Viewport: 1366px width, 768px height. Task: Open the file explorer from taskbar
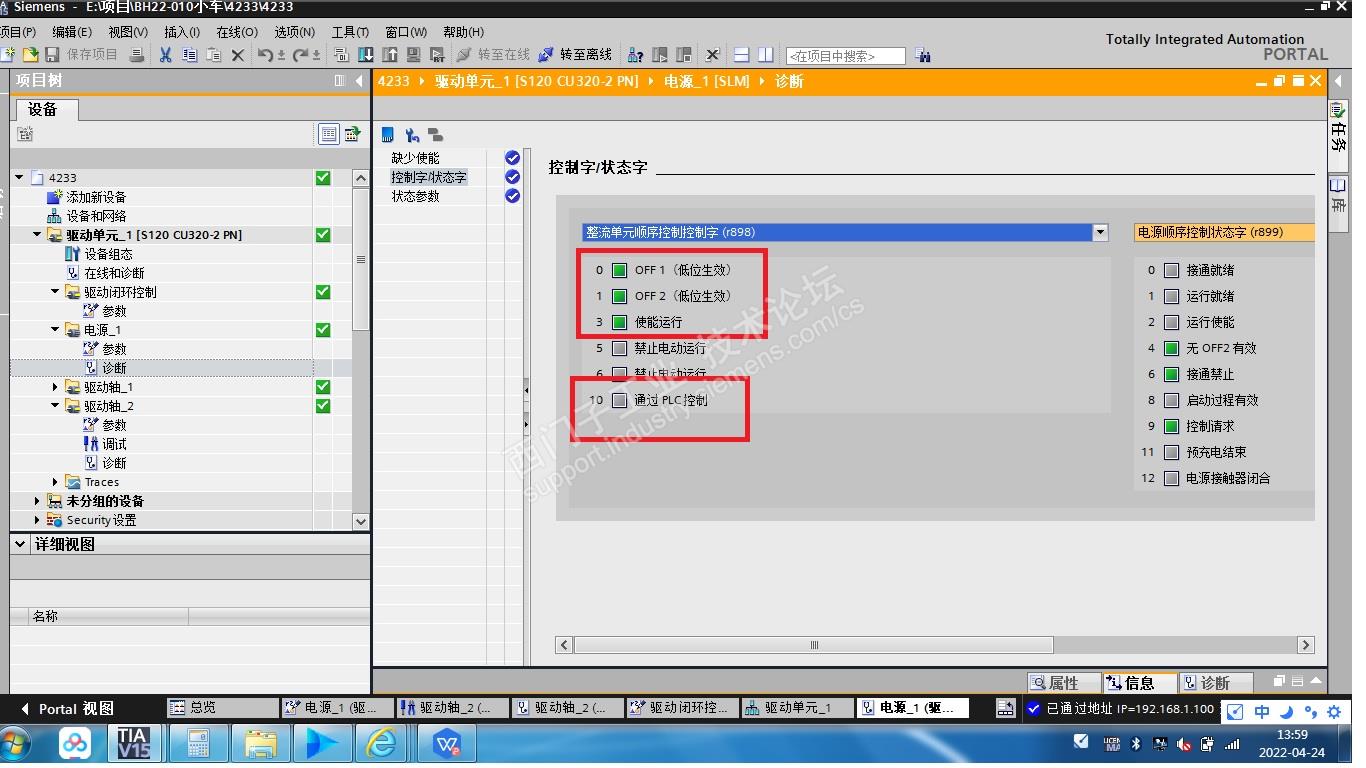click(261, 744)
